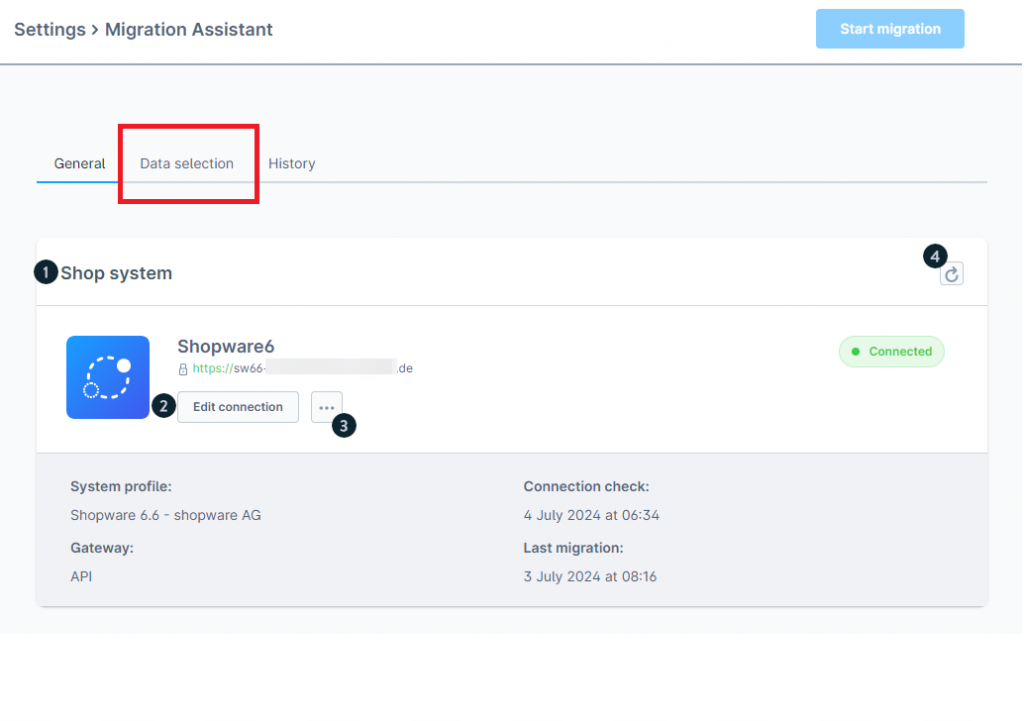
Task: Click the Connected status badge
Action: pos(891,351)
